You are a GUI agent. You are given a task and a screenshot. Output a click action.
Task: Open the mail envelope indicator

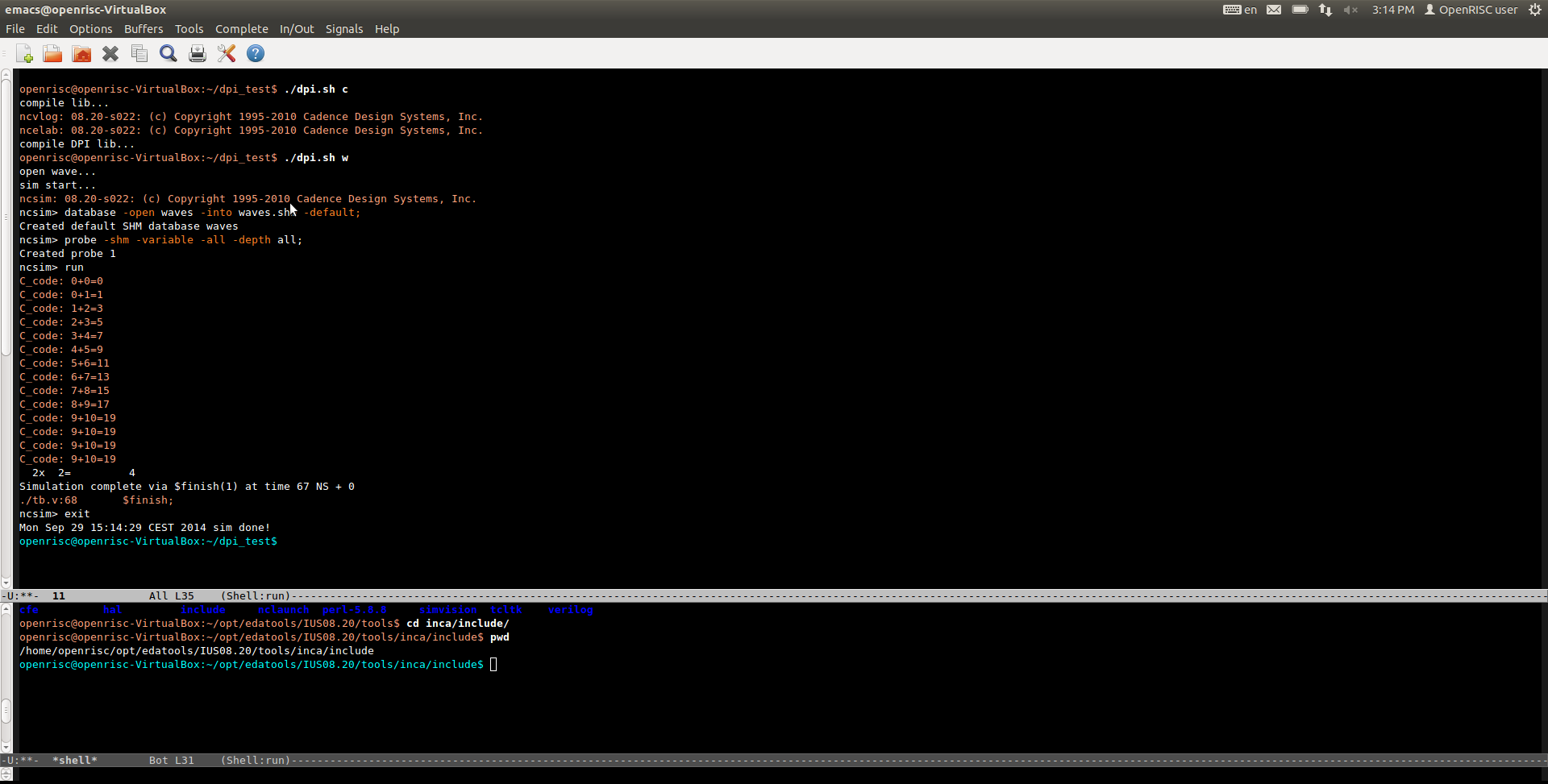click(1274, 10)
